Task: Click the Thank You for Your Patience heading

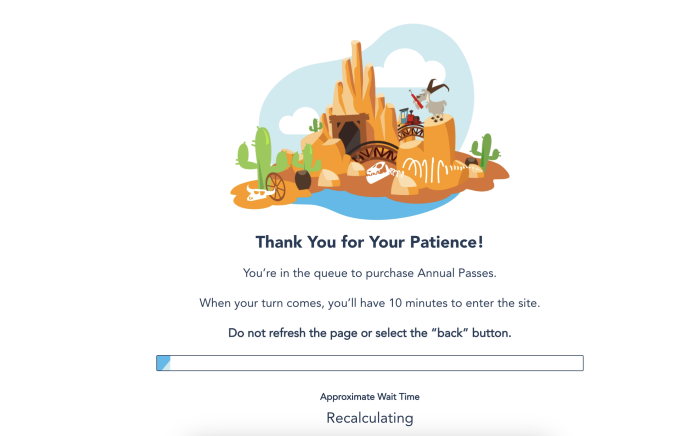Action: click(370, 242)
